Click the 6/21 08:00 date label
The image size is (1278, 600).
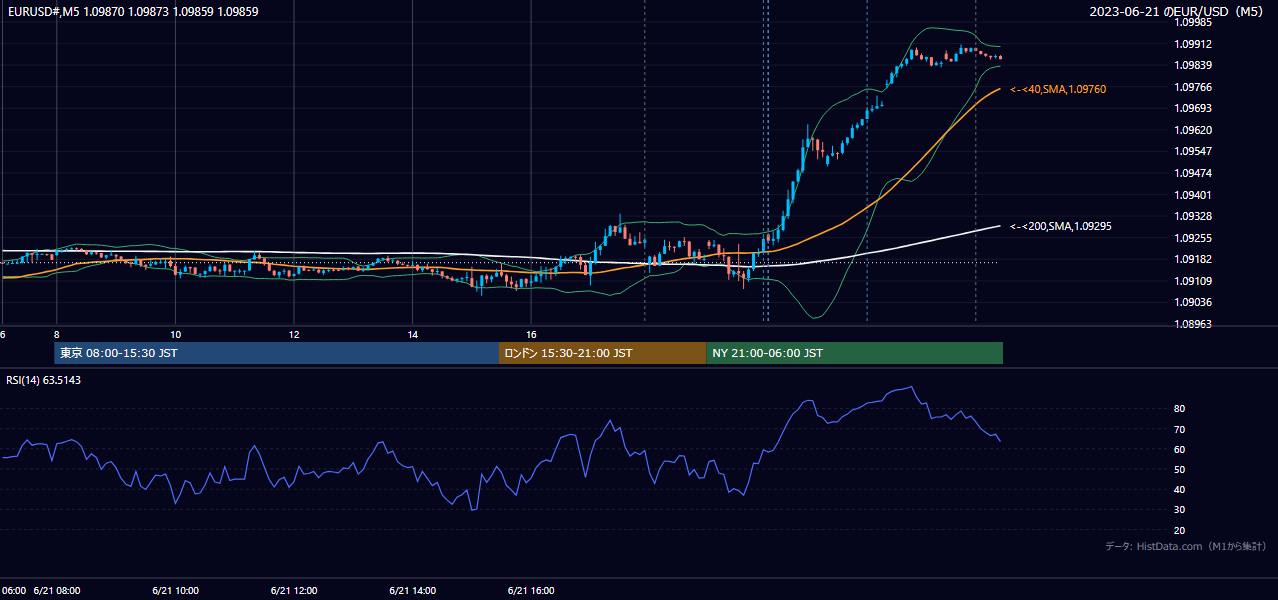(57, 590)
